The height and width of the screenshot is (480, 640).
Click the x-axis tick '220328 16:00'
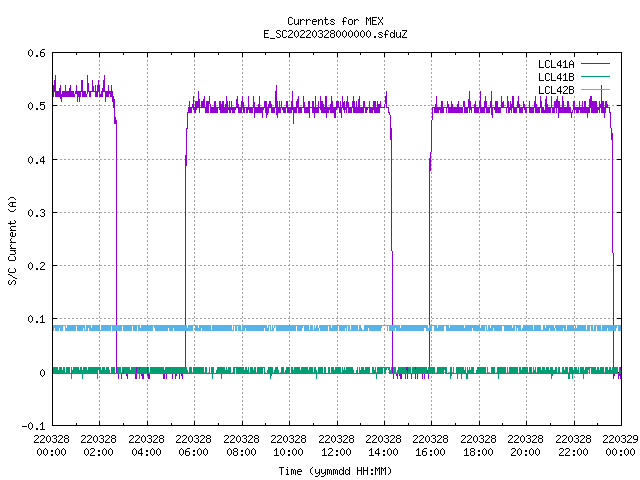tap(430, 446)
